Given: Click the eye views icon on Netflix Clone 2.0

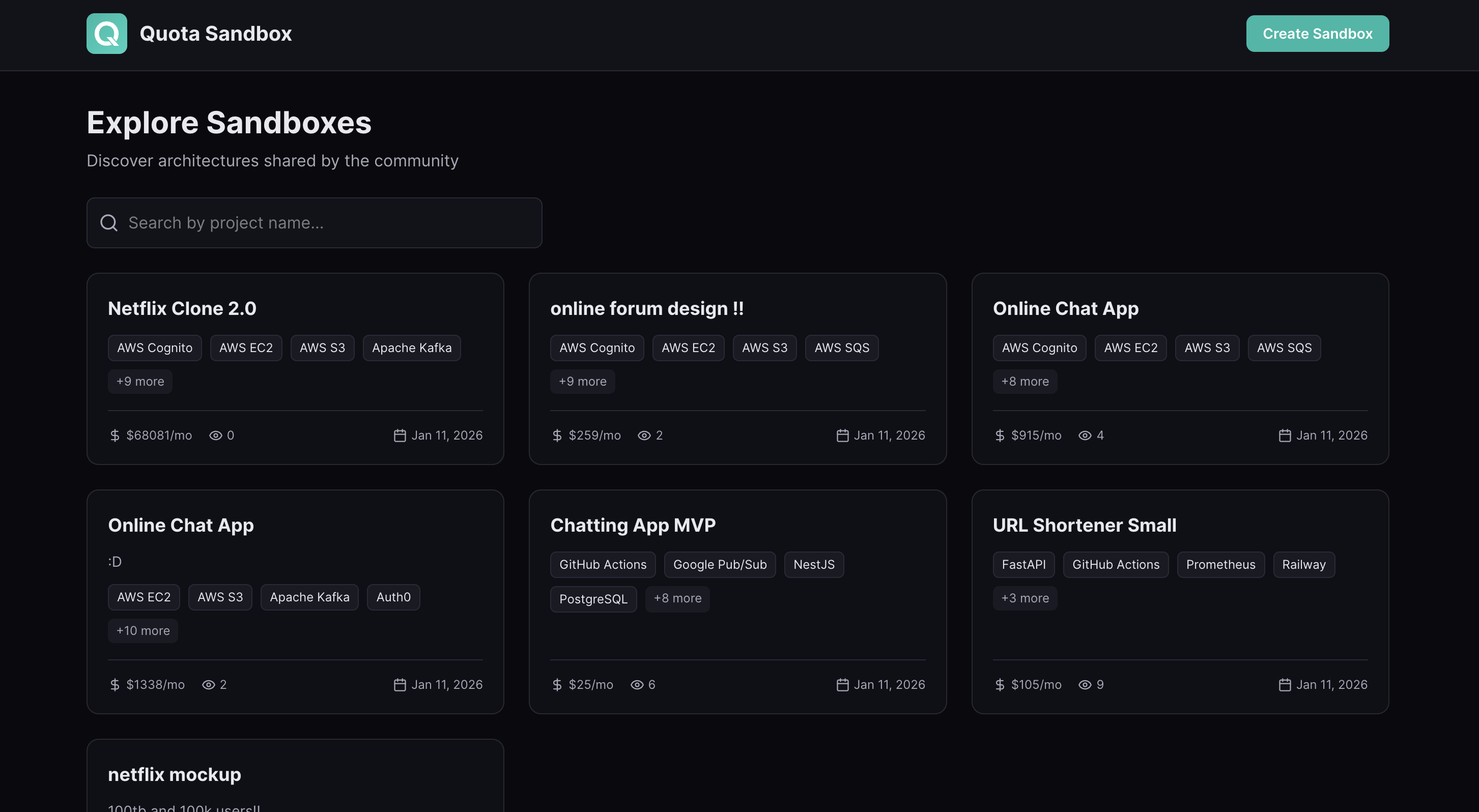Looking at the screenshot, I should [x=215, y=436].
